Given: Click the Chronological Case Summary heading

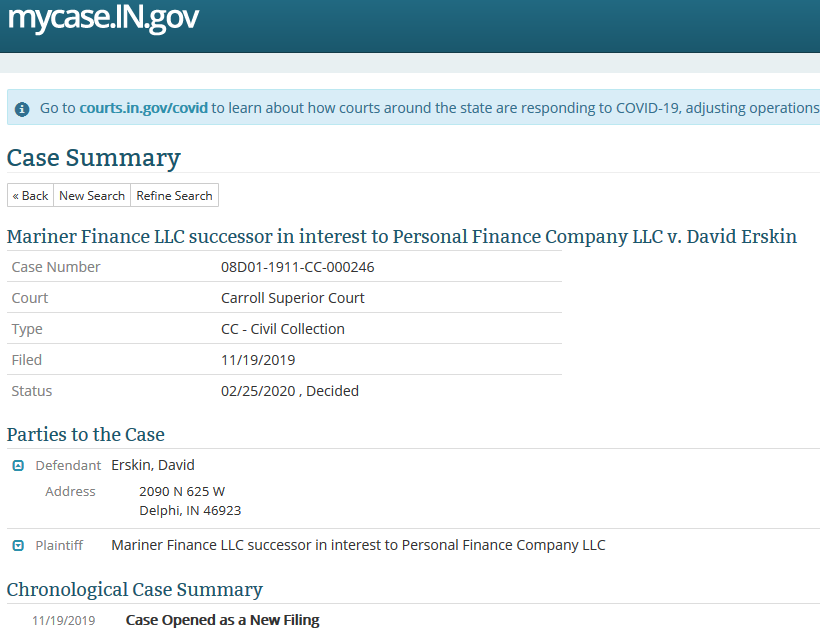Looking at the screenshot, I should point(134,590).
